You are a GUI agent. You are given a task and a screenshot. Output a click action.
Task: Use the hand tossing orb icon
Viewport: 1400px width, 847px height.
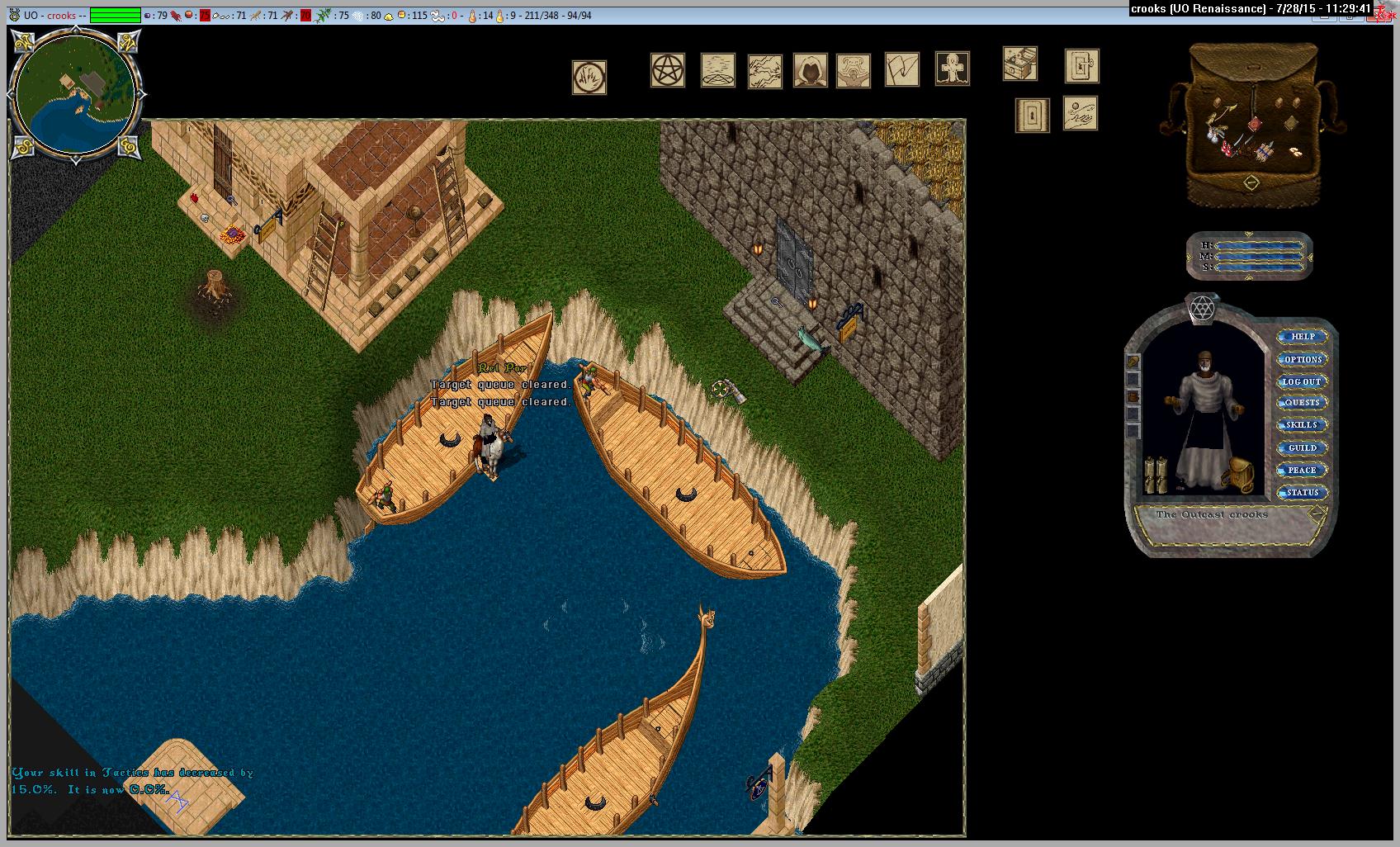tap(1081, 113)
